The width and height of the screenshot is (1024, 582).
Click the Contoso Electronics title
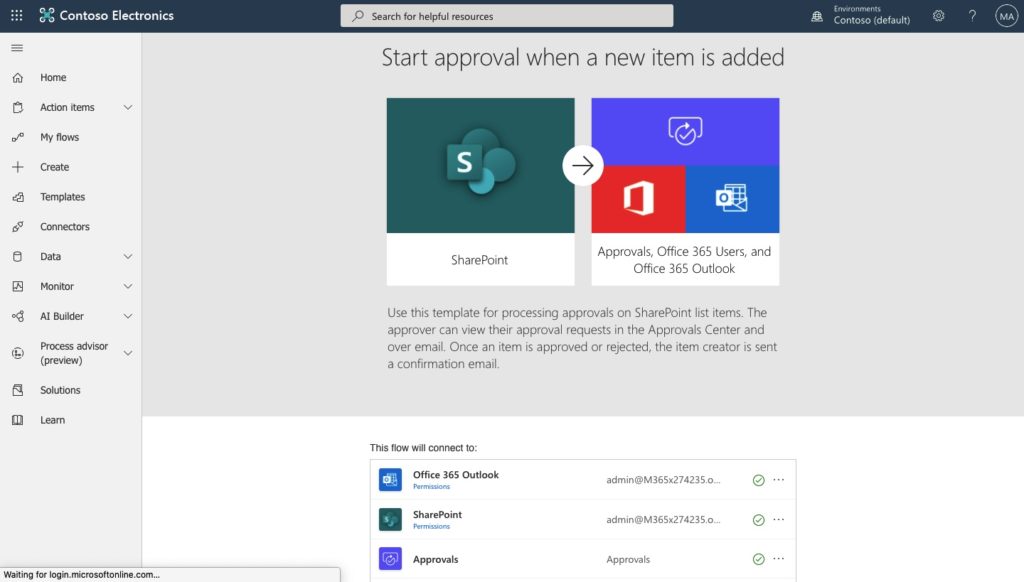117,16
